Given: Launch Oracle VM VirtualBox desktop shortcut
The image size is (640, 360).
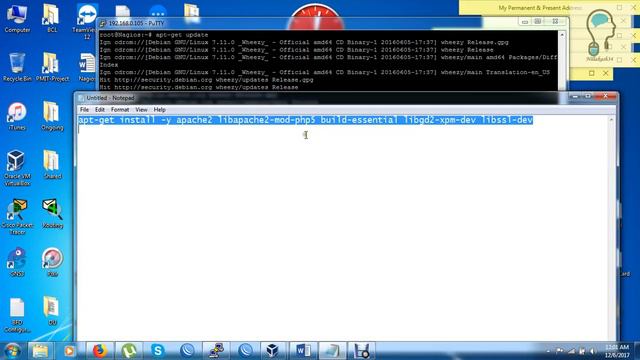Looking at the screenshot, I should (x=17, y=167).
